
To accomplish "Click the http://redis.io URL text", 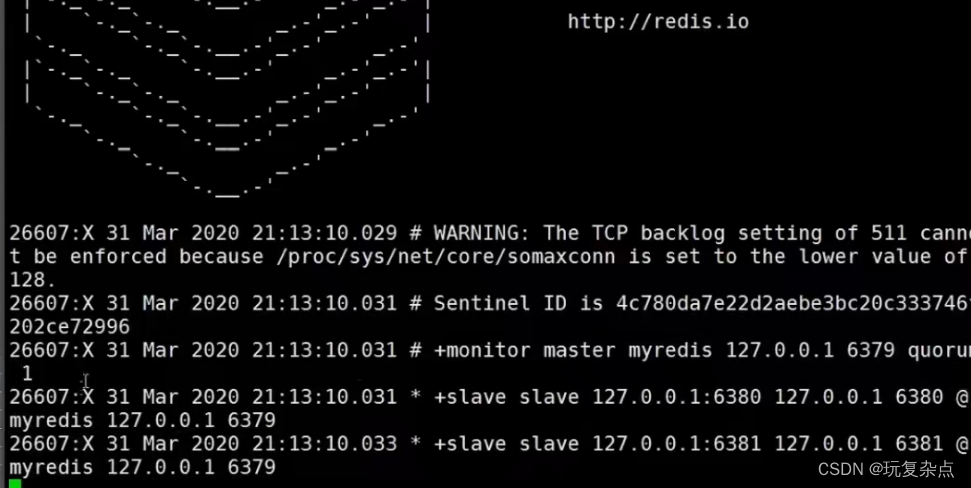I will pyautogui.click(x=658, y=22).
